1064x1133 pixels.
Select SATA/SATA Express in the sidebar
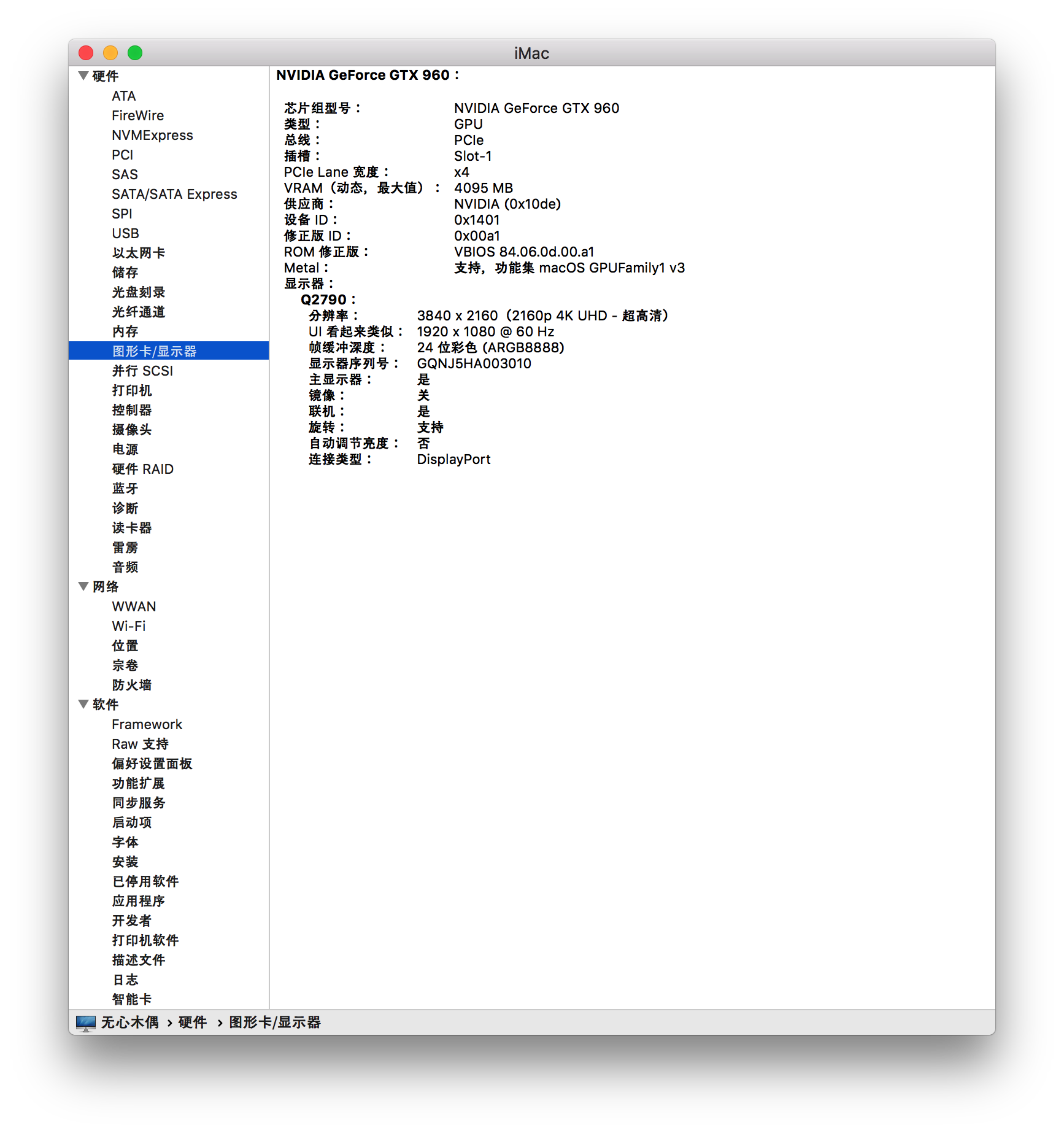[x=174, y=194]
